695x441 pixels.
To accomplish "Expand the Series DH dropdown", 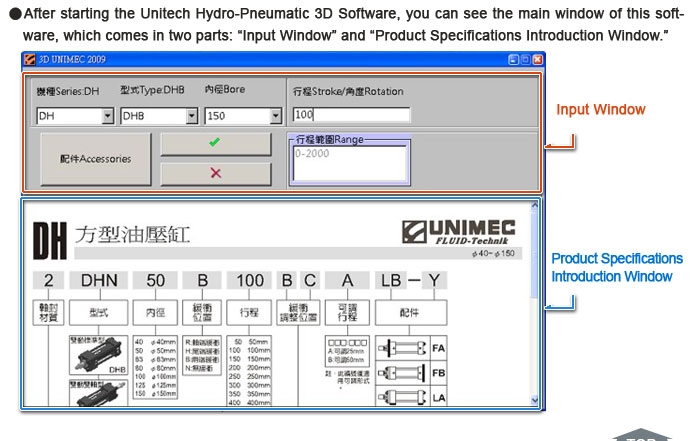I will click(x=108, y=116).
